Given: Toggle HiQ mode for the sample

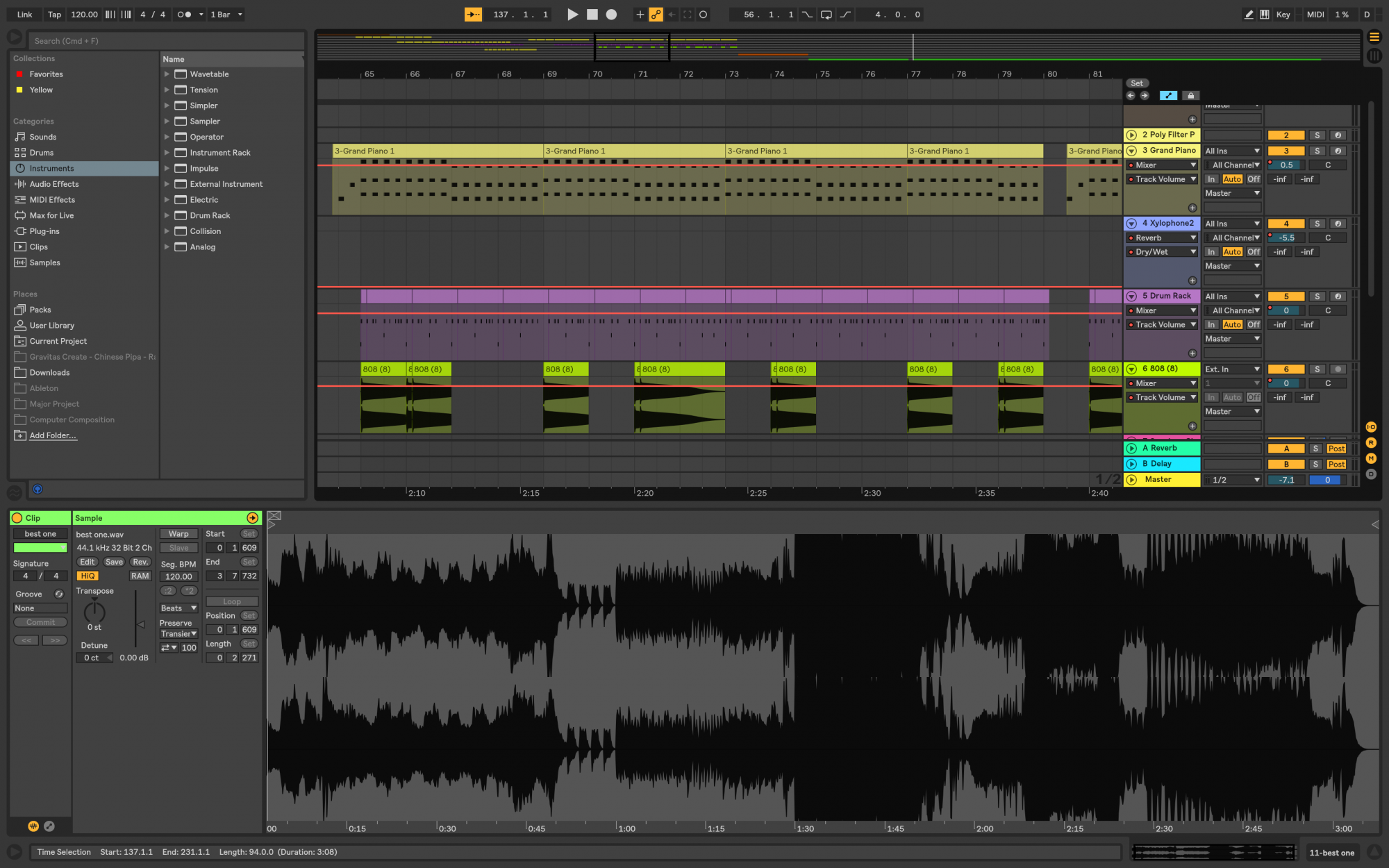Looking at the screenshot, I should [x=88, y=576].
